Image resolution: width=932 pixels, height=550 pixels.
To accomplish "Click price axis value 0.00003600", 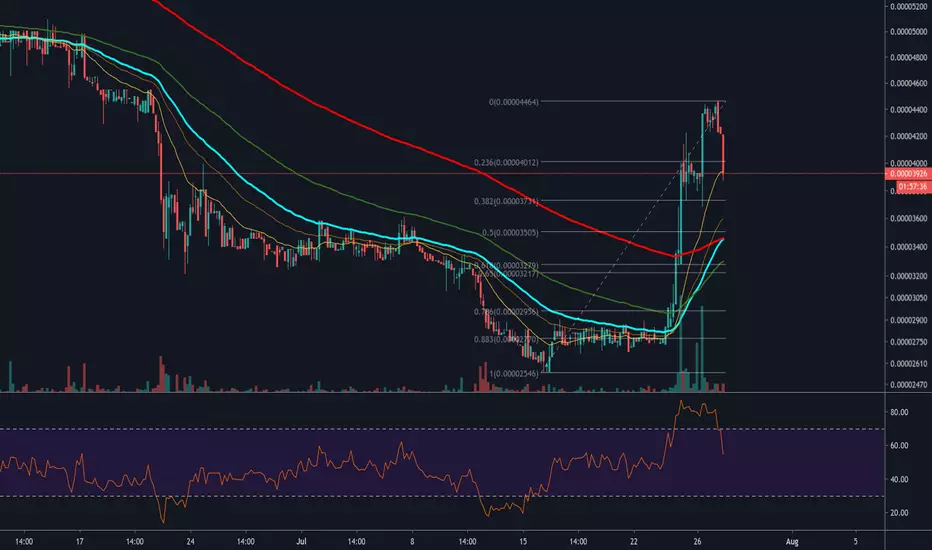I will 908,219.
